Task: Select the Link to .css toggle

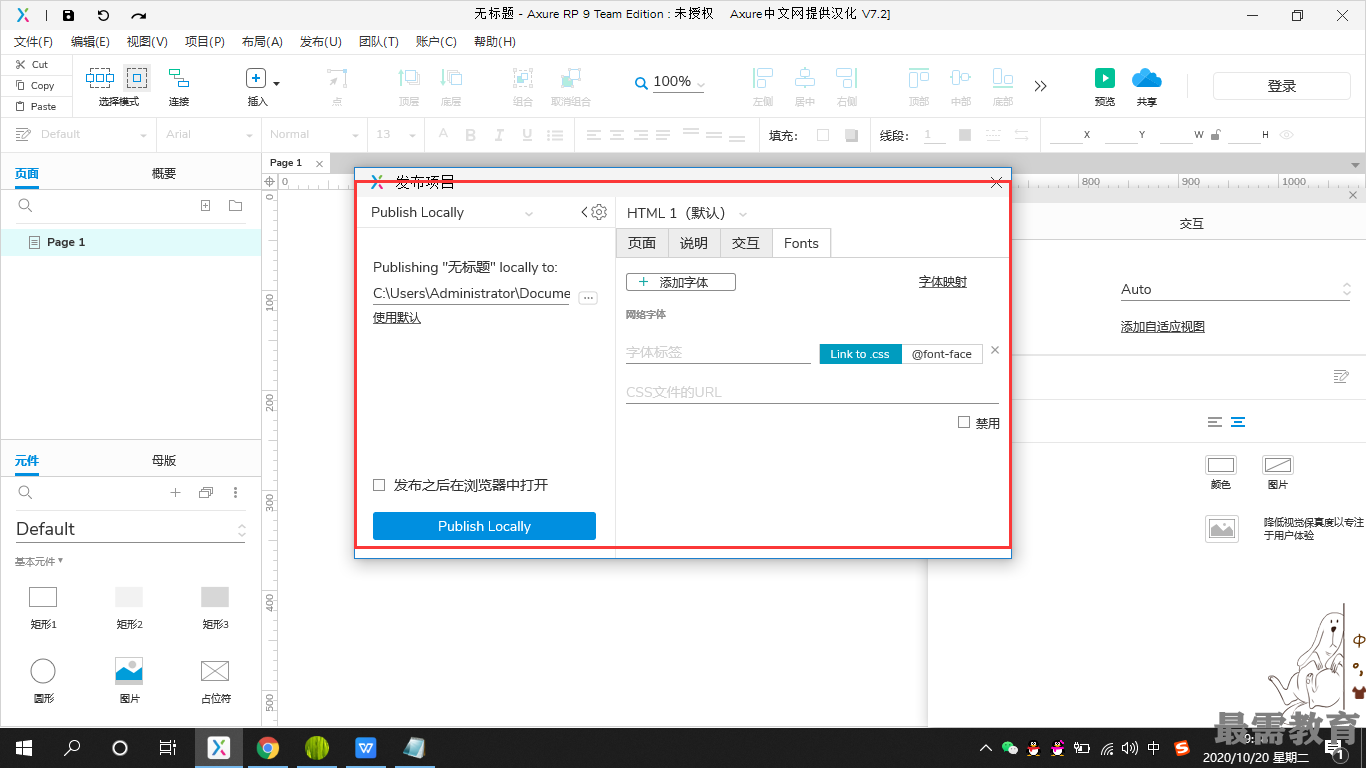Action: point(860,354)
